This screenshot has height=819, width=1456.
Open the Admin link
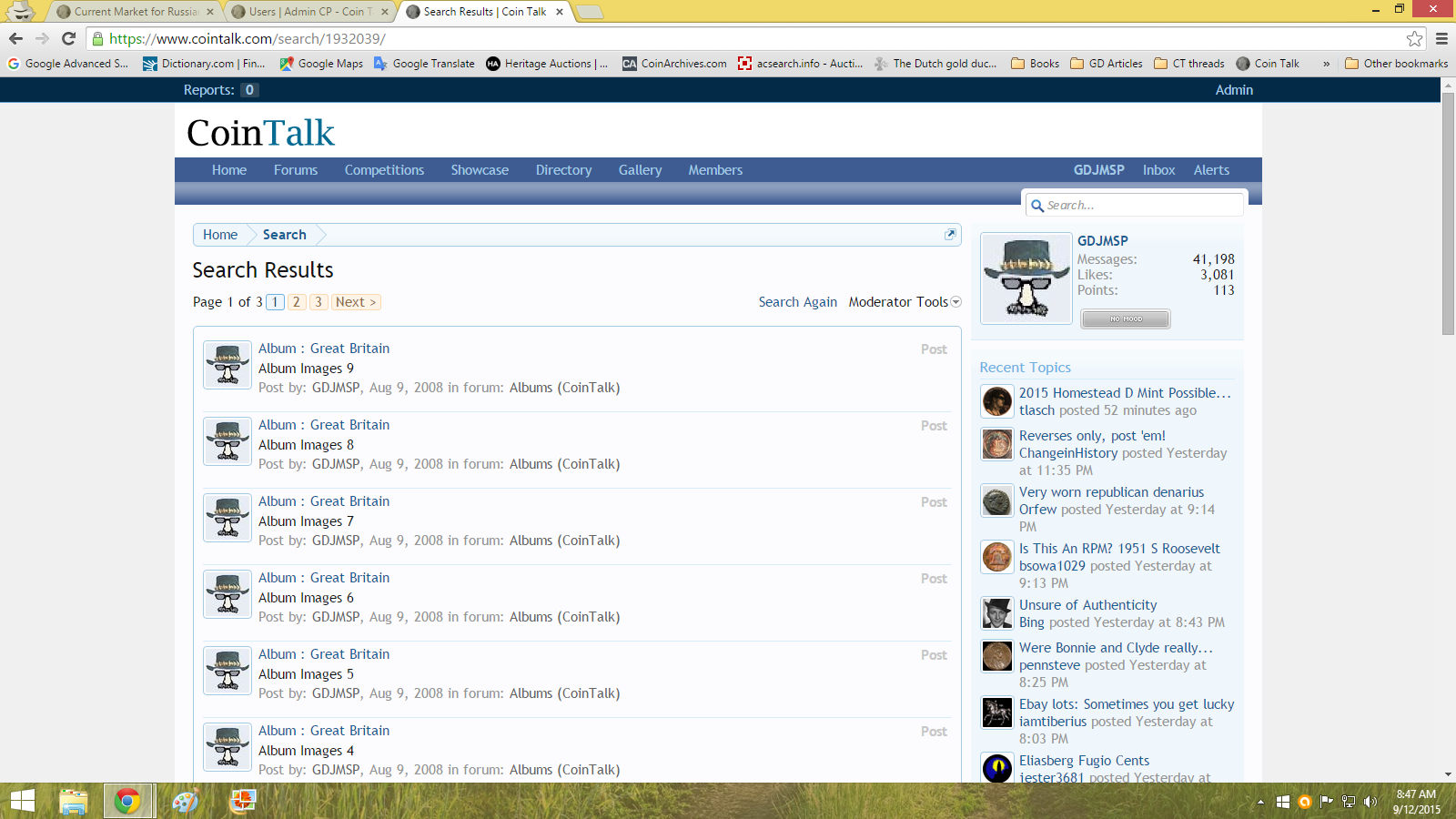1234,90
